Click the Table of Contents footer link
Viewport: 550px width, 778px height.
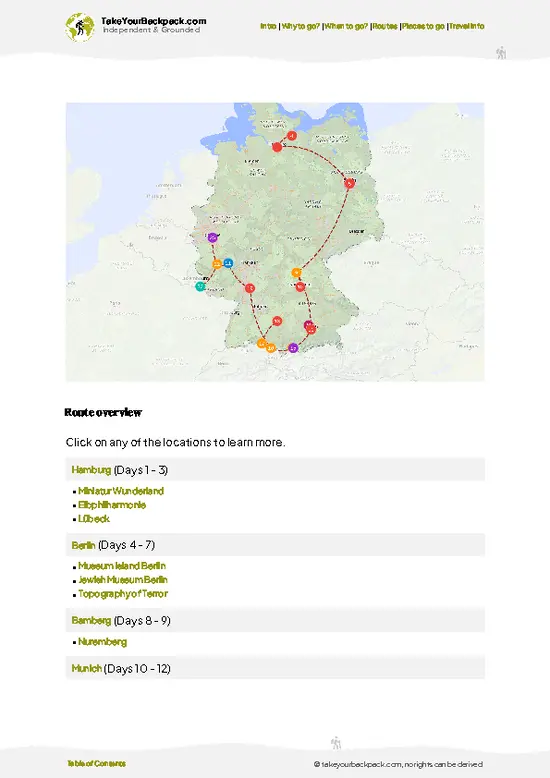[96, 764]
